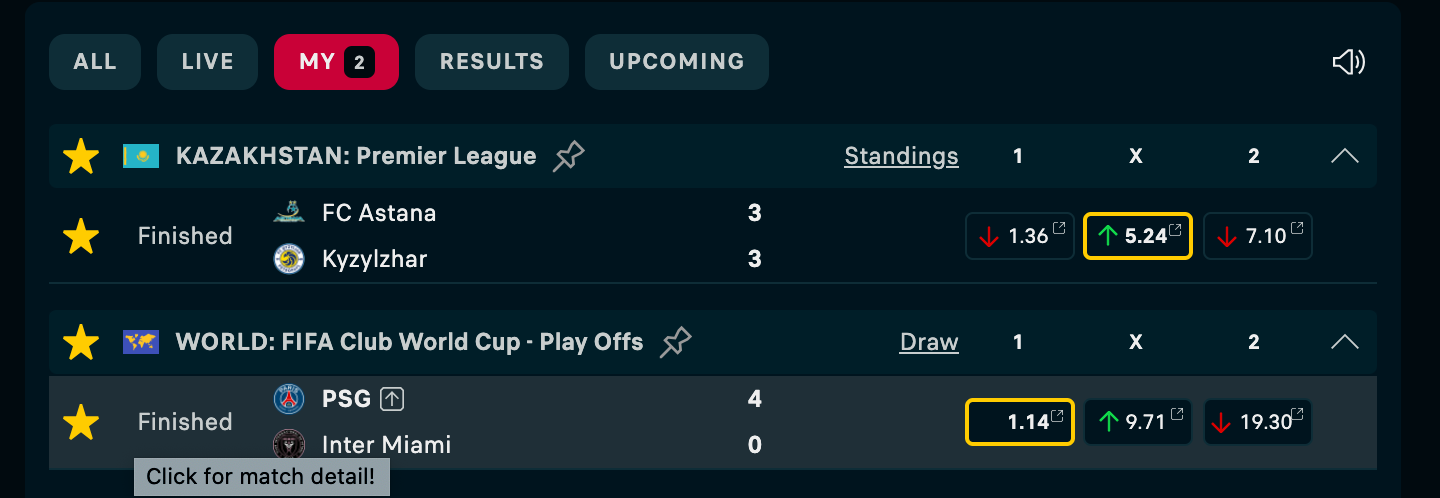Image resolution: width=1440 pixels, height=498 pixels.
Task: Unfavorite the Kazakhstan Premier League star
Action: point(81,156)
